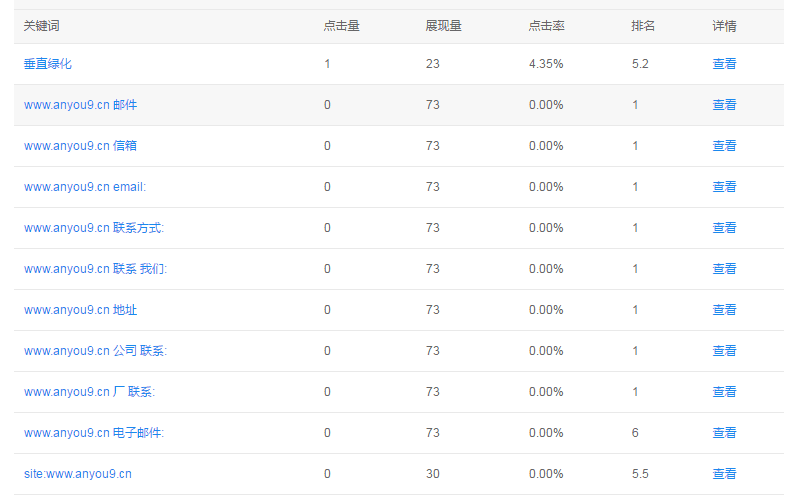The width and height of the screenshot is (808, 502).
Task: Select the 30 impressions value
Action: pyautogui.click(x=433, y=474)
